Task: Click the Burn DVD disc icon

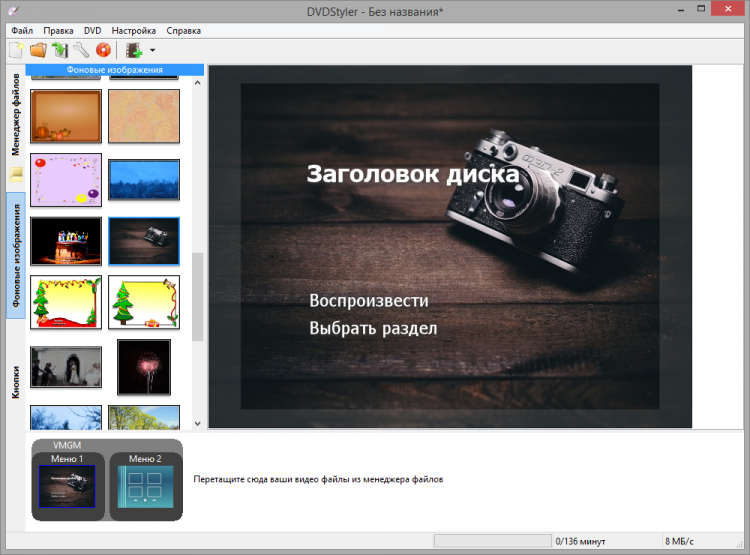Action: coord(103,50)
